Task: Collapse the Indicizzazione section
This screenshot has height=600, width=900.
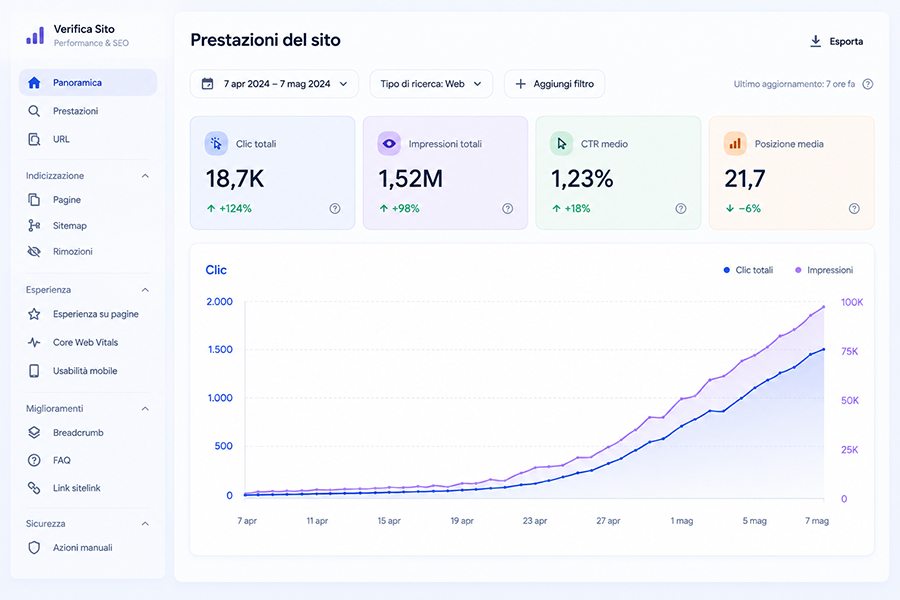Action: click(145, 176)
